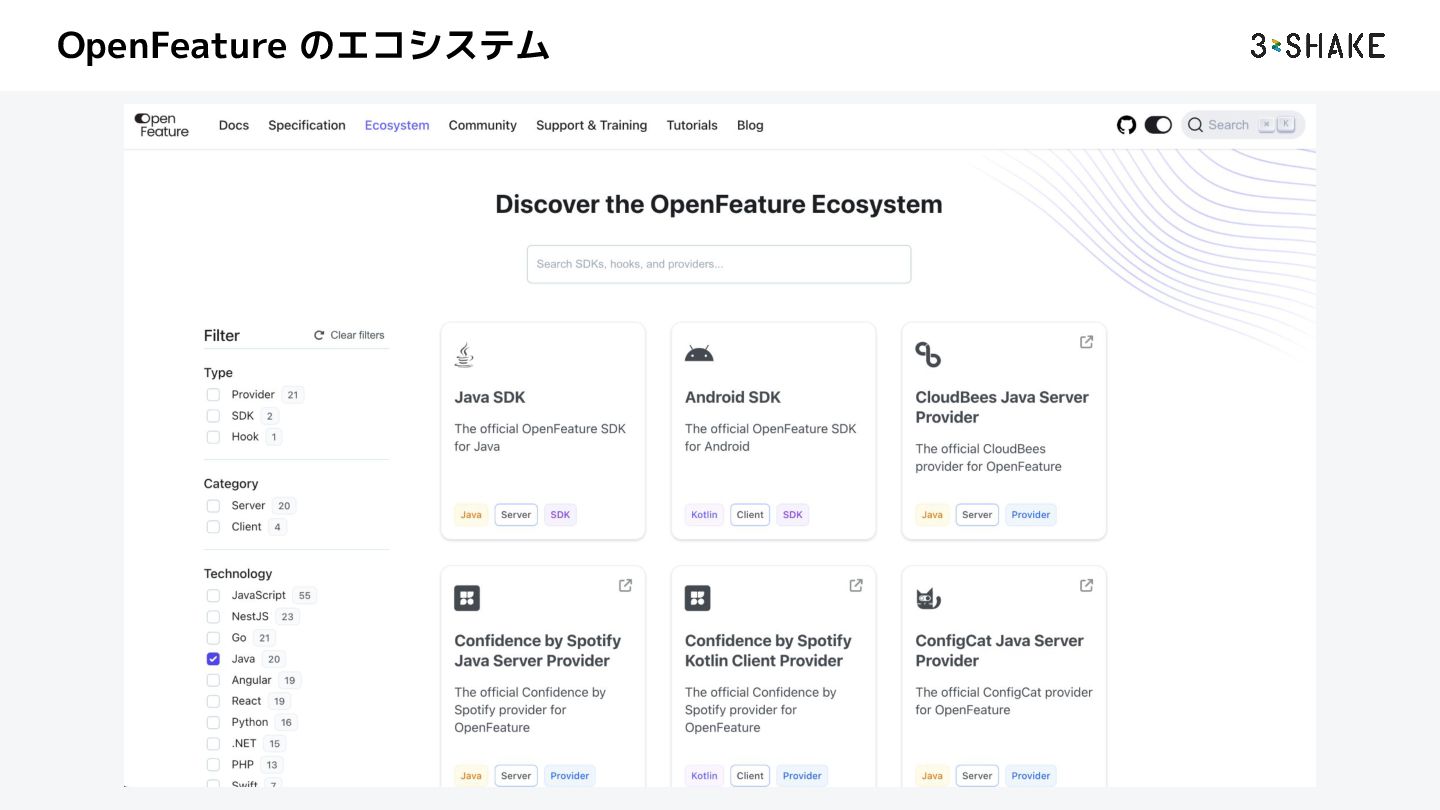This screenshot has height=810, width=1440.
Task: Click the Clear filters button
Action: [x=349, y=335]
